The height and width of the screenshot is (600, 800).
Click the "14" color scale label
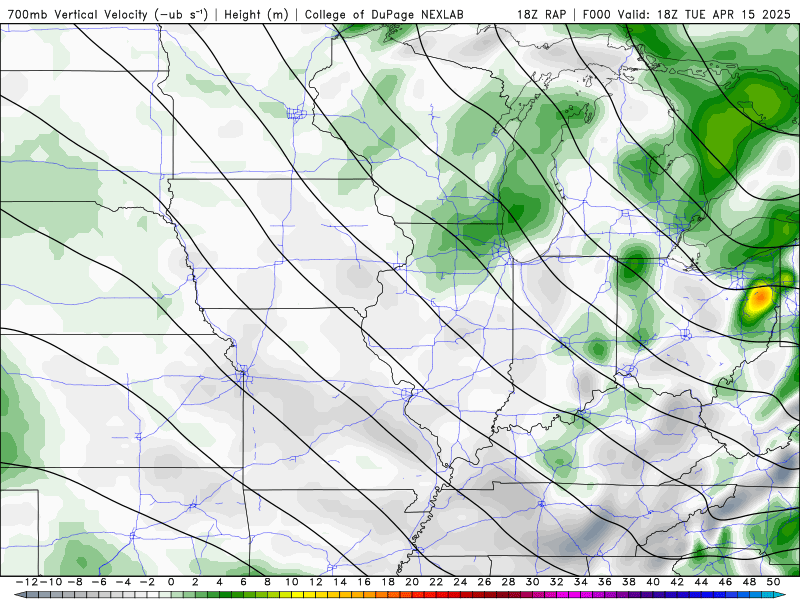(340, 582)
